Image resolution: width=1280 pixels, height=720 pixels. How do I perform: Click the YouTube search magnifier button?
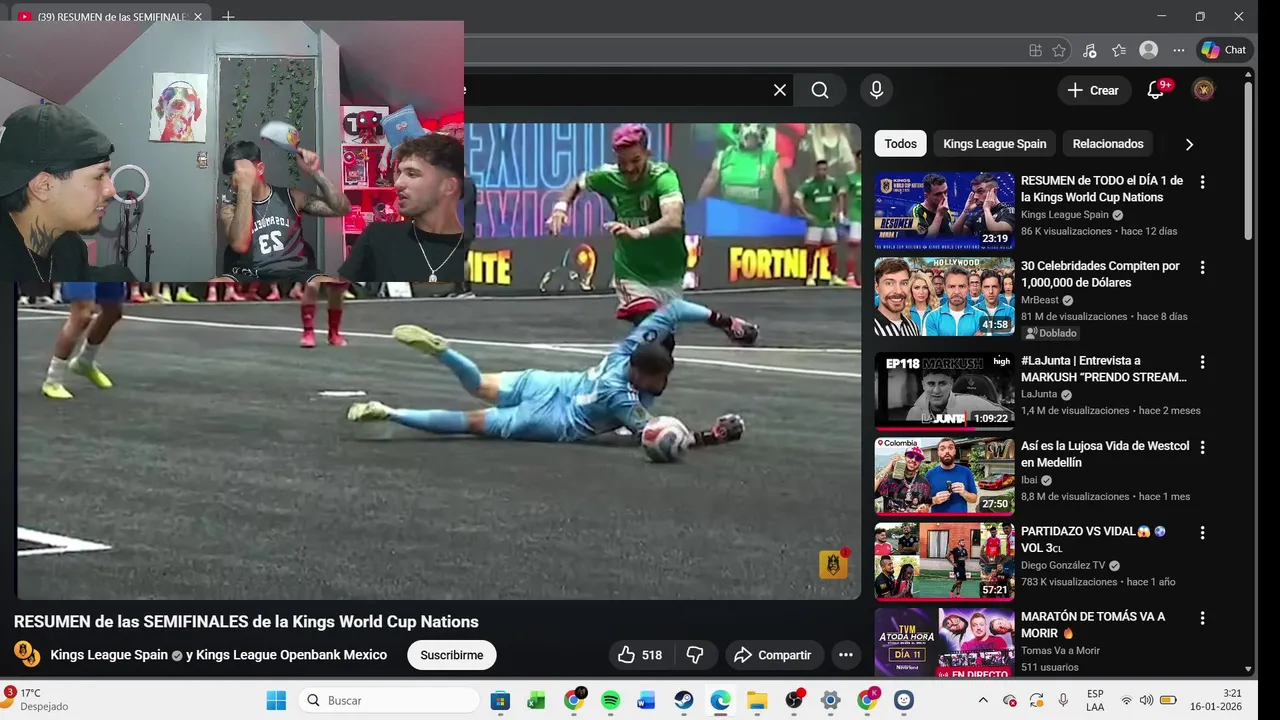820,90
